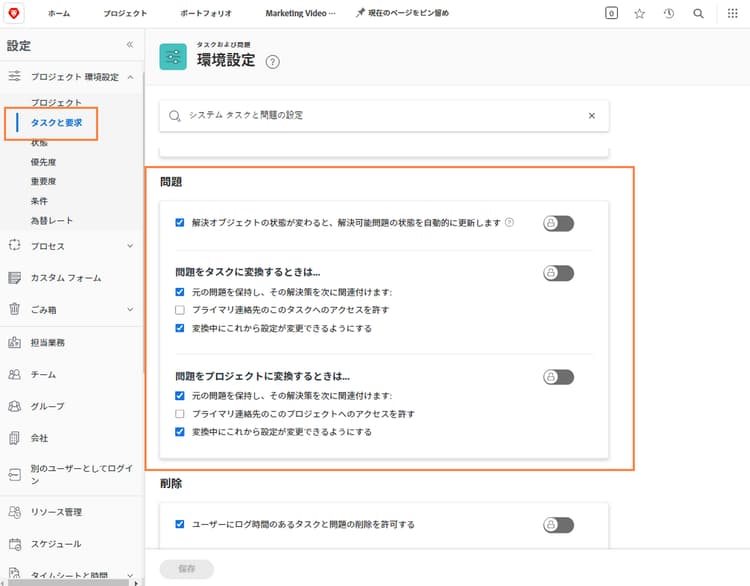Open ホーム in top navigation

pyautogui.click(x=59, y=13)
